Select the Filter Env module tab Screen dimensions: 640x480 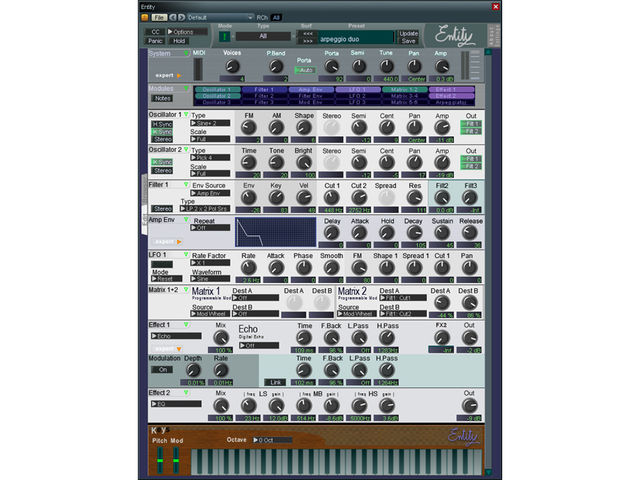[310, 96]
